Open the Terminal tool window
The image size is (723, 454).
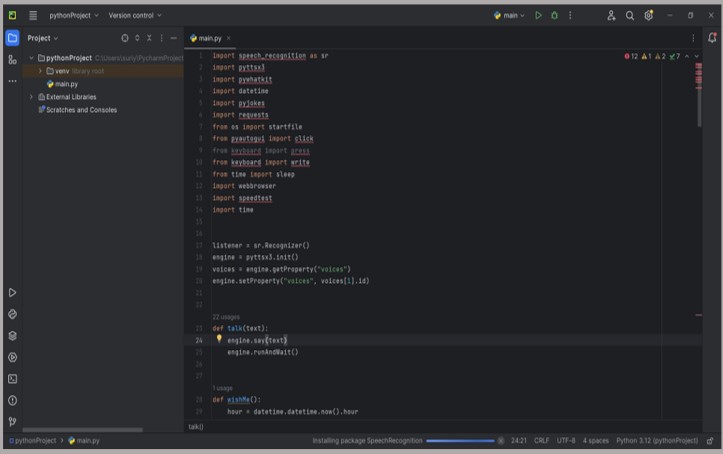(x=12, y=379)
